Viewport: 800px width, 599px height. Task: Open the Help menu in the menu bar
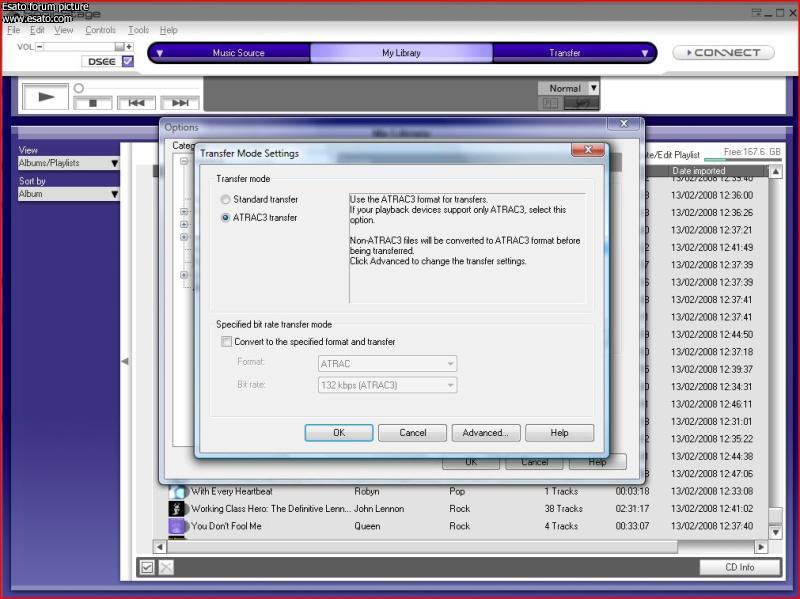click(168, 30)
